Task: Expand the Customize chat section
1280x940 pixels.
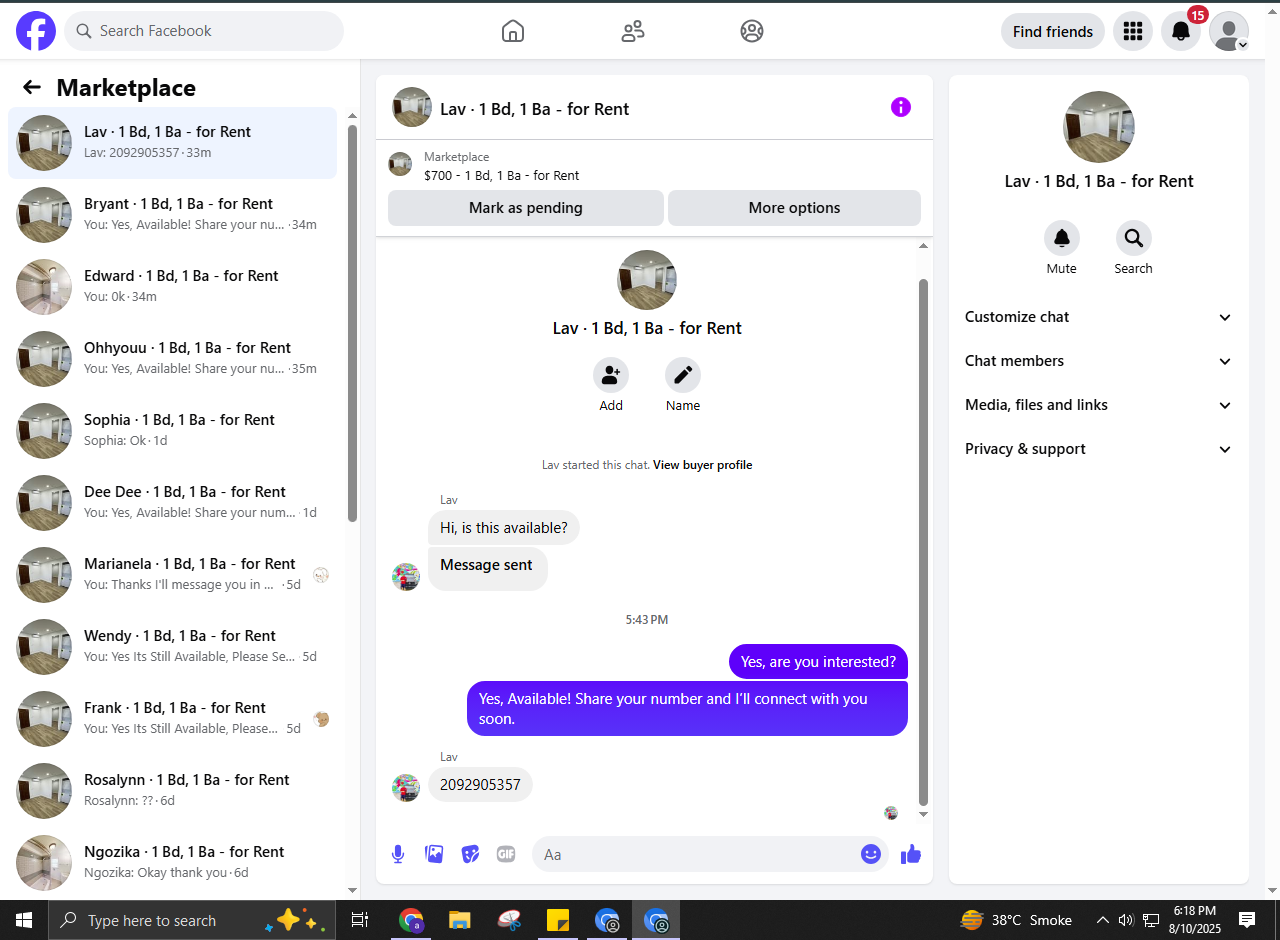Action: pyautogui.click(x=1099, y=317)
